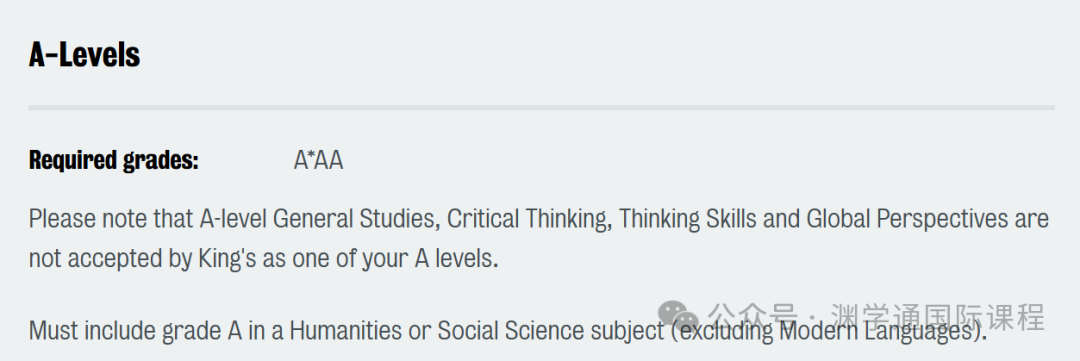Click the A-Levels section heading
This screenshot has width=1080, height=361.
[84, 54]
